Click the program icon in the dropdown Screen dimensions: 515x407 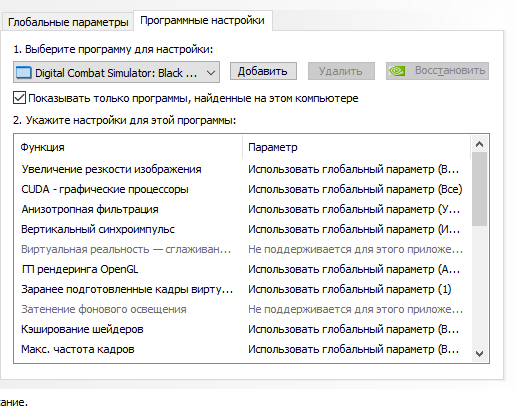(24, 72)
